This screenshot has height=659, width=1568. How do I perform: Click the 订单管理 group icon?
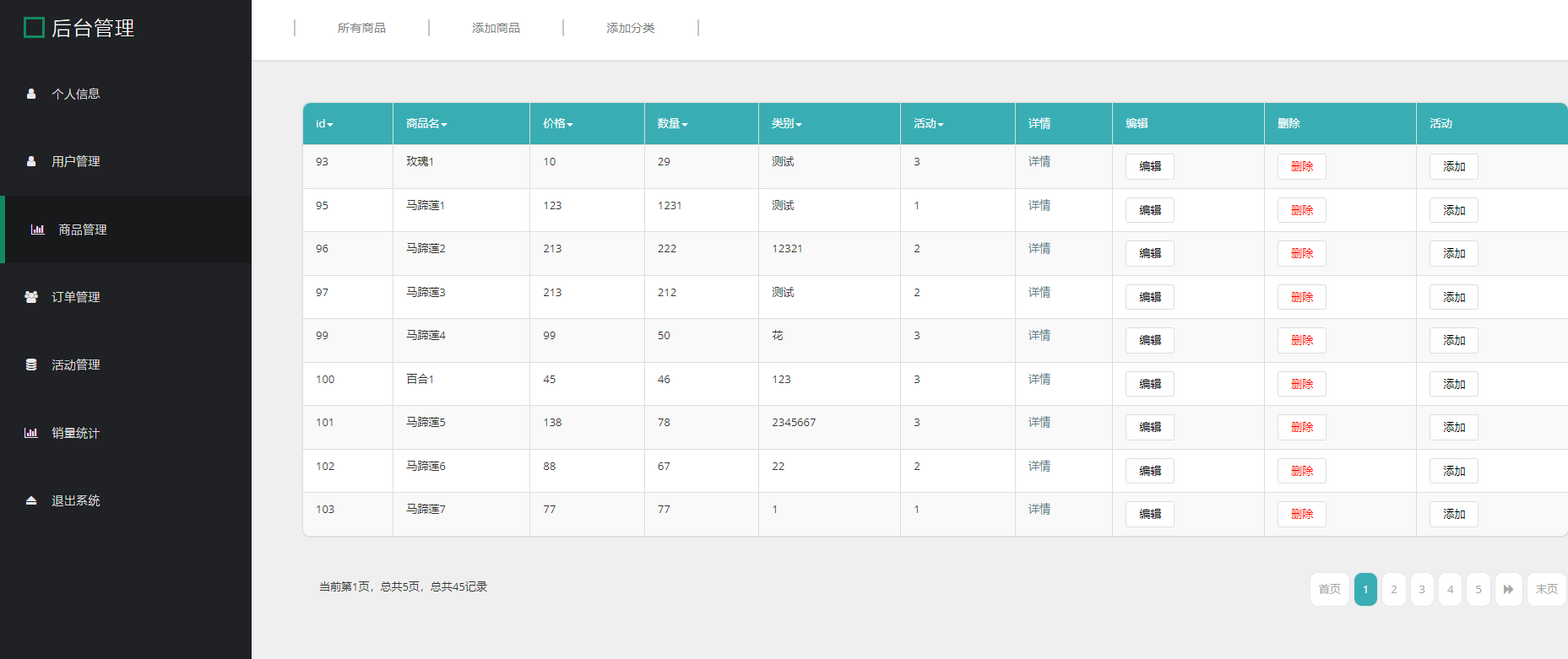pos(31,297)
